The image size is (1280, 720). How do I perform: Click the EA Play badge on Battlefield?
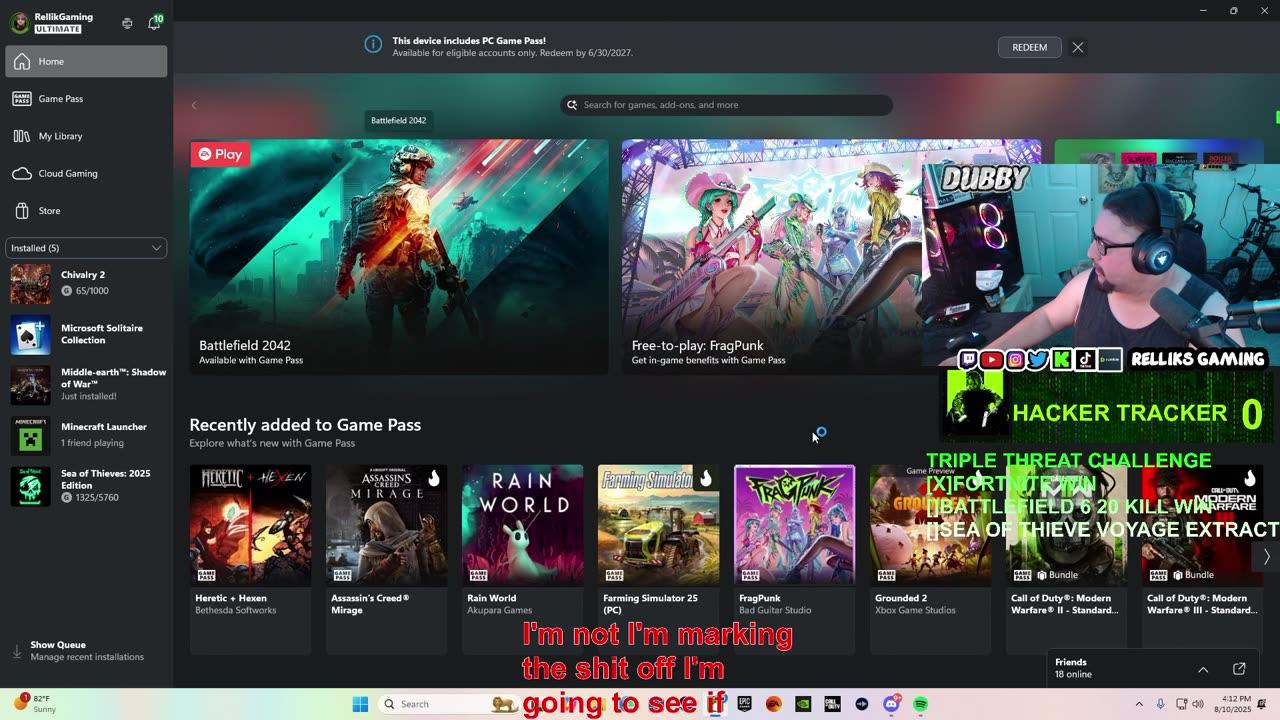[220, 154]
